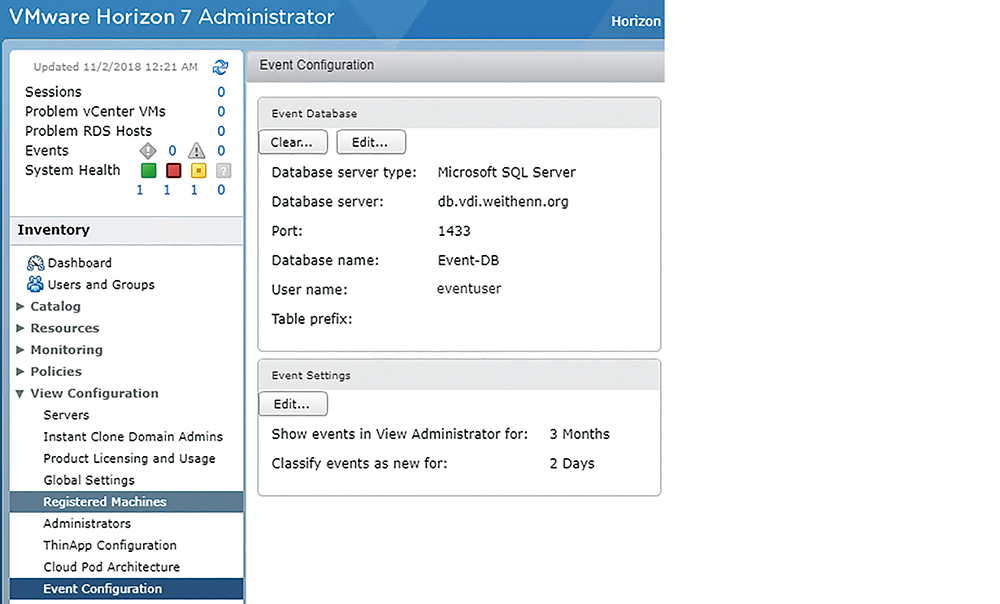Click the Problem vCenter VMs count
The image size is (1000, 604).
221,112
